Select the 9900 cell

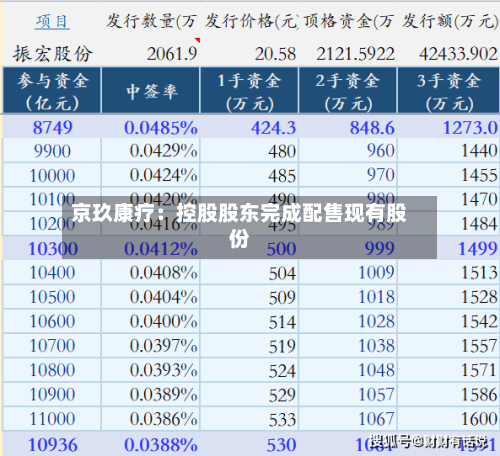click(52, 150)
